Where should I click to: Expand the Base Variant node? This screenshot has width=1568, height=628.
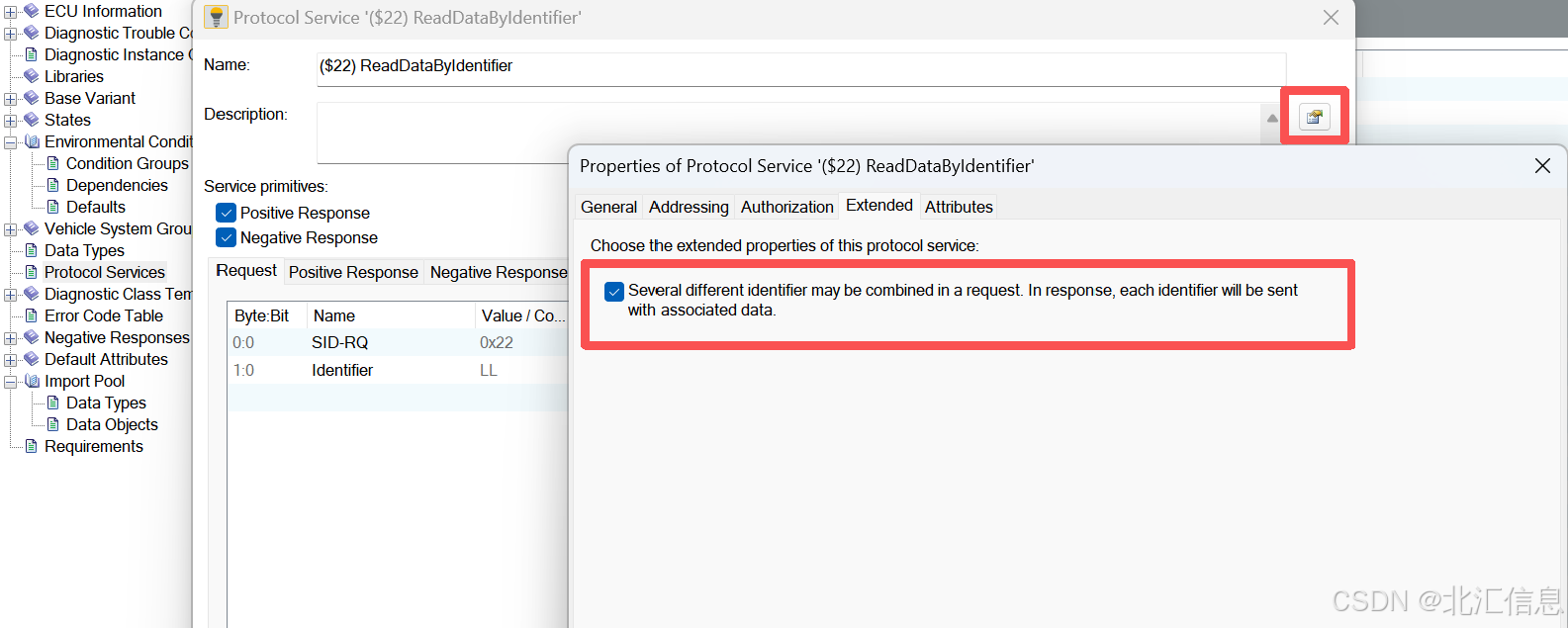pyautogui.click(x=10, y=99)
